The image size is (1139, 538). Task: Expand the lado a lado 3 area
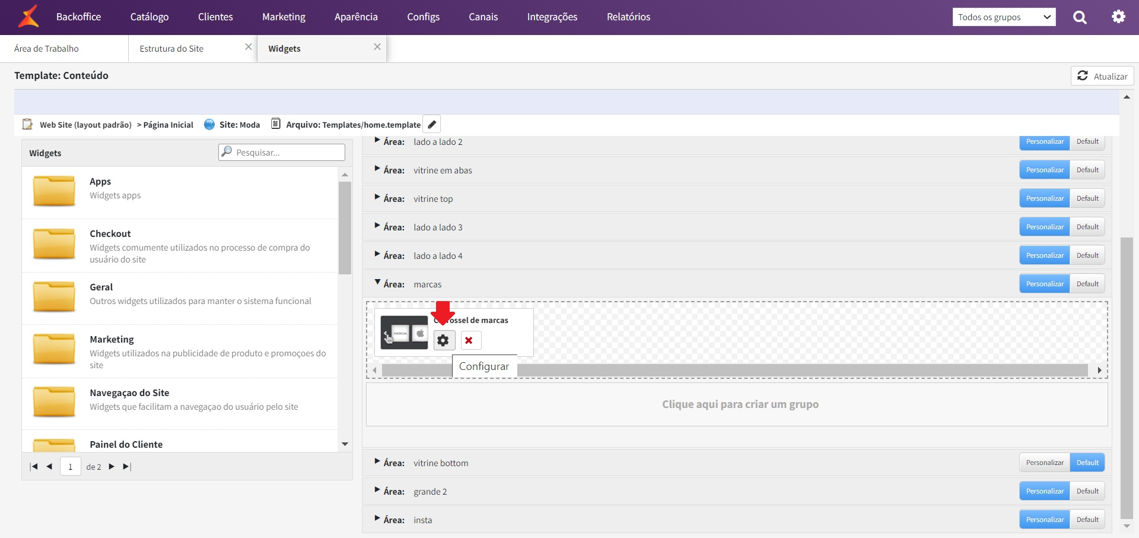point(377,226)
